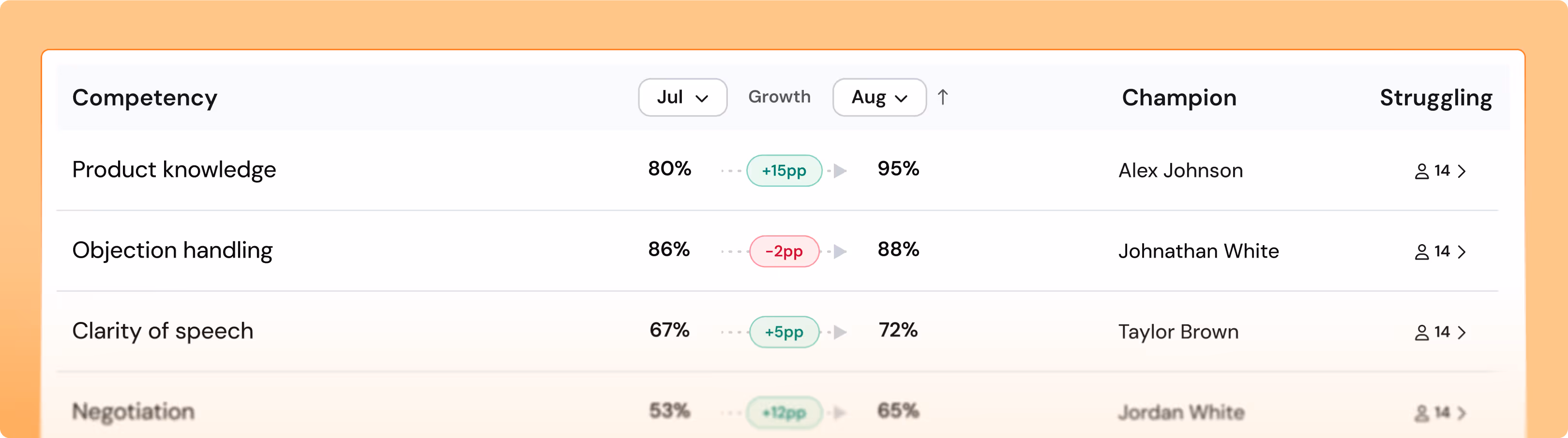Expand struggling list for Clarity of speech
Viewport: 1568px width, 438px height.
coord(1462,332)
